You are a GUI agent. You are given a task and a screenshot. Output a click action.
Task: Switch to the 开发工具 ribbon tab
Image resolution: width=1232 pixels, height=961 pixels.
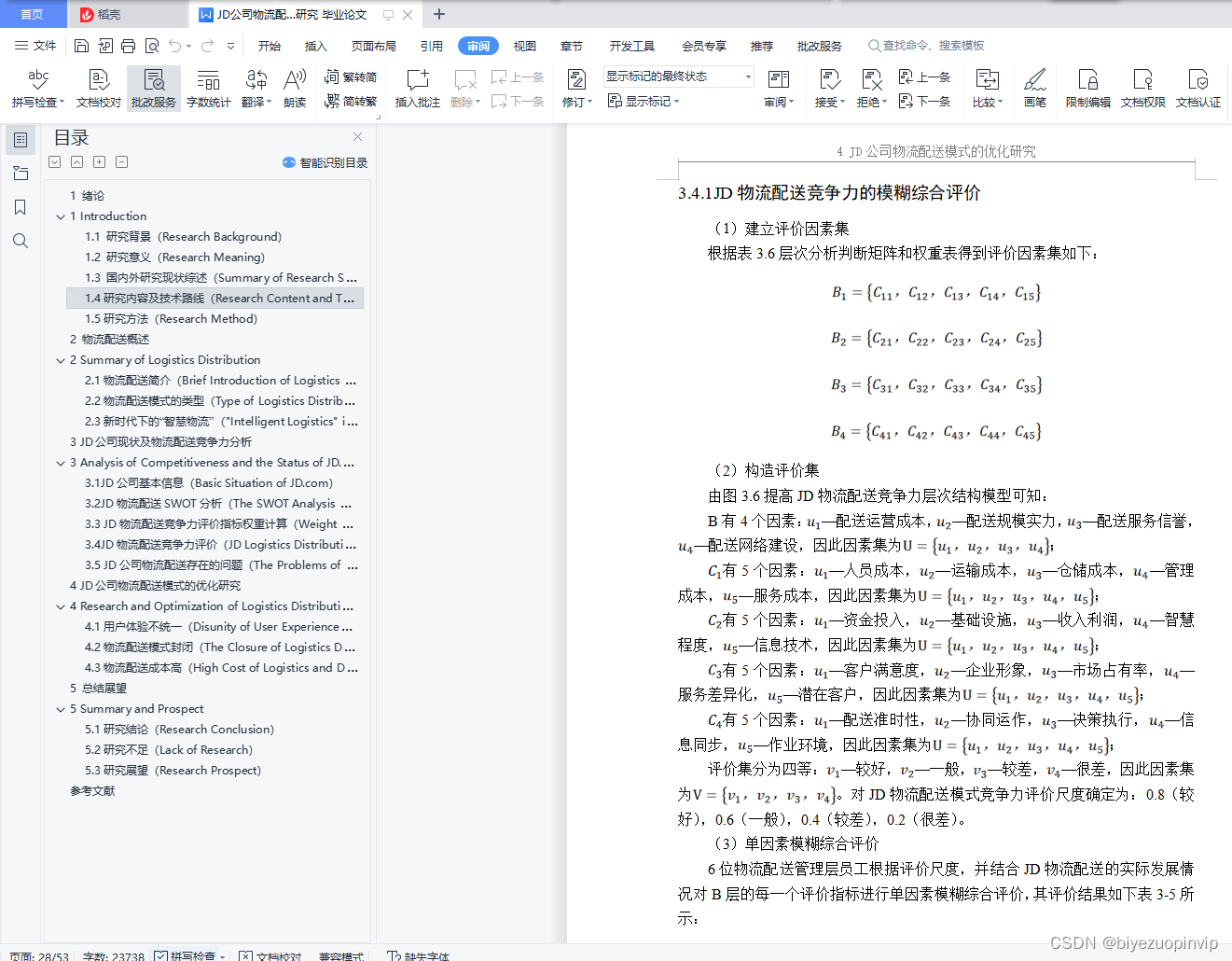(x=632, y=46)
